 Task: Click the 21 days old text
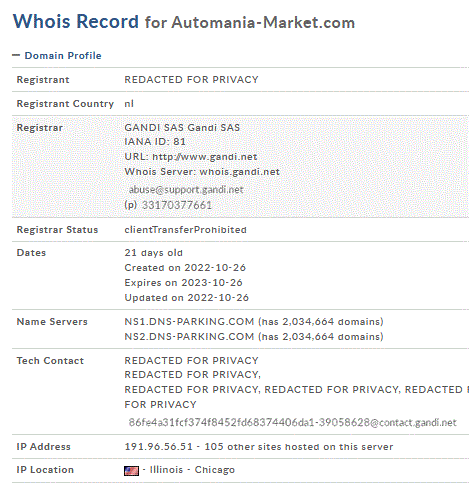pyautogui.click(x=154, y=253)
